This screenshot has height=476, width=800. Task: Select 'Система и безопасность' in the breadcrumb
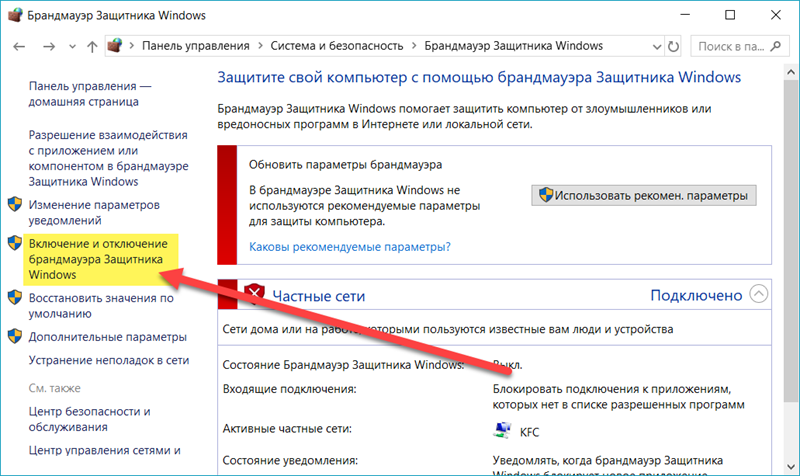[x=337, y=46]
